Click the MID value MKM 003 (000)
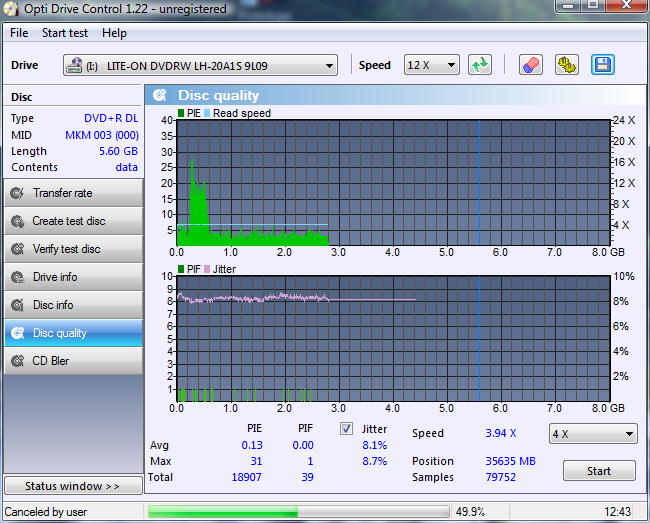Viewport: 650px width, 523px height. coord(102,135)
